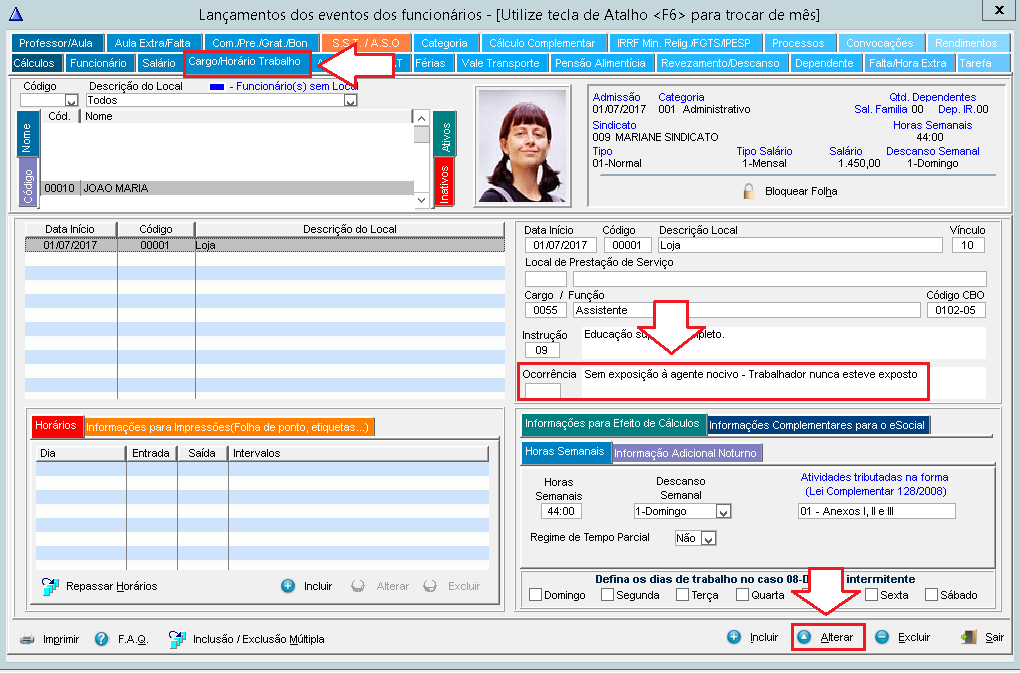1020x673 pixels.
Task: Open Informações para Impressões tab
Action: click(228, 427)
